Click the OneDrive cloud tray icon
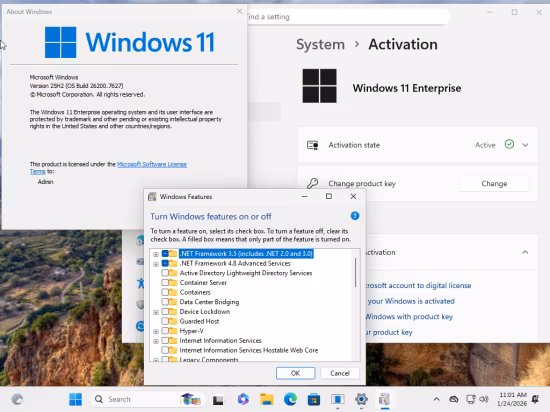The image size is (550, 412). (x=454, y=399)
